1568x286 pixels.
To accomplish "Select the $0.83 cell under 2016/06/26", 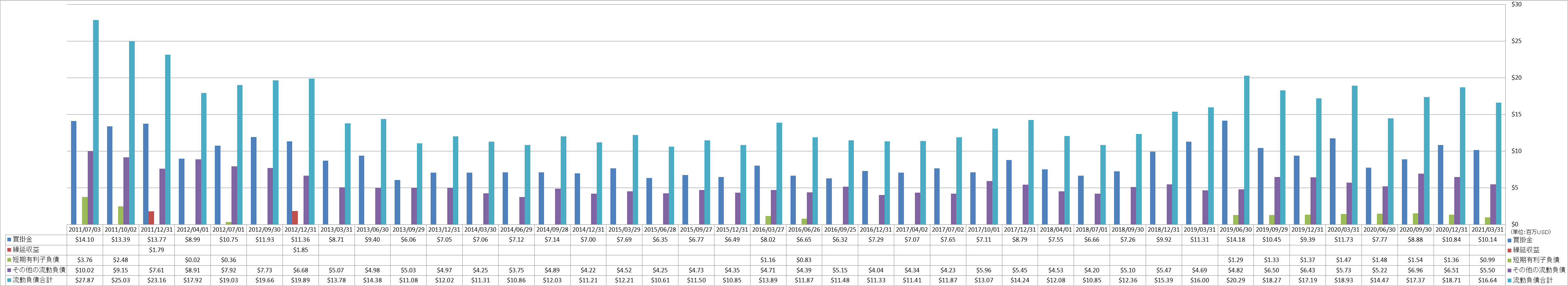I will (x=804, y=260).
